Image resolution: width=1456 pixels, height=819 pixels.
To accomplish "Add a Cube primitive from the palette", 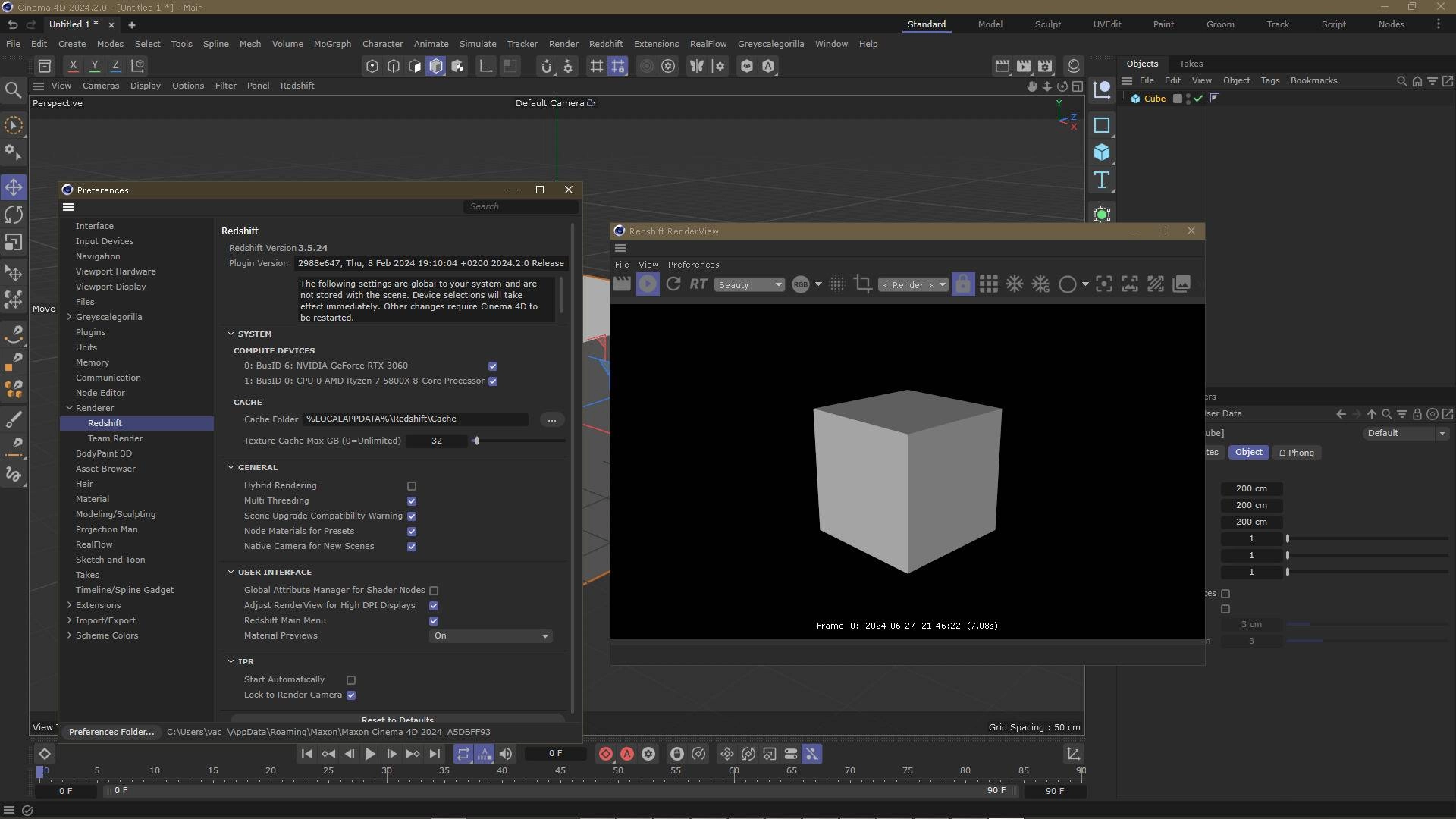I will [1102, 153].
